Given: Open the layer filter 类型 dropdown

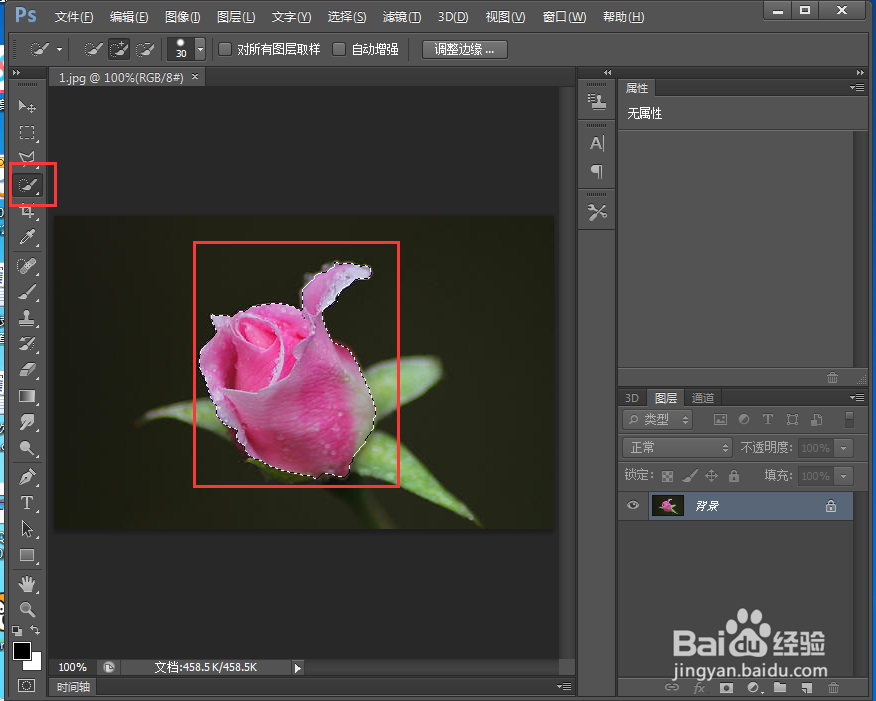Looking at the screenshot, I should click(657, 420).
